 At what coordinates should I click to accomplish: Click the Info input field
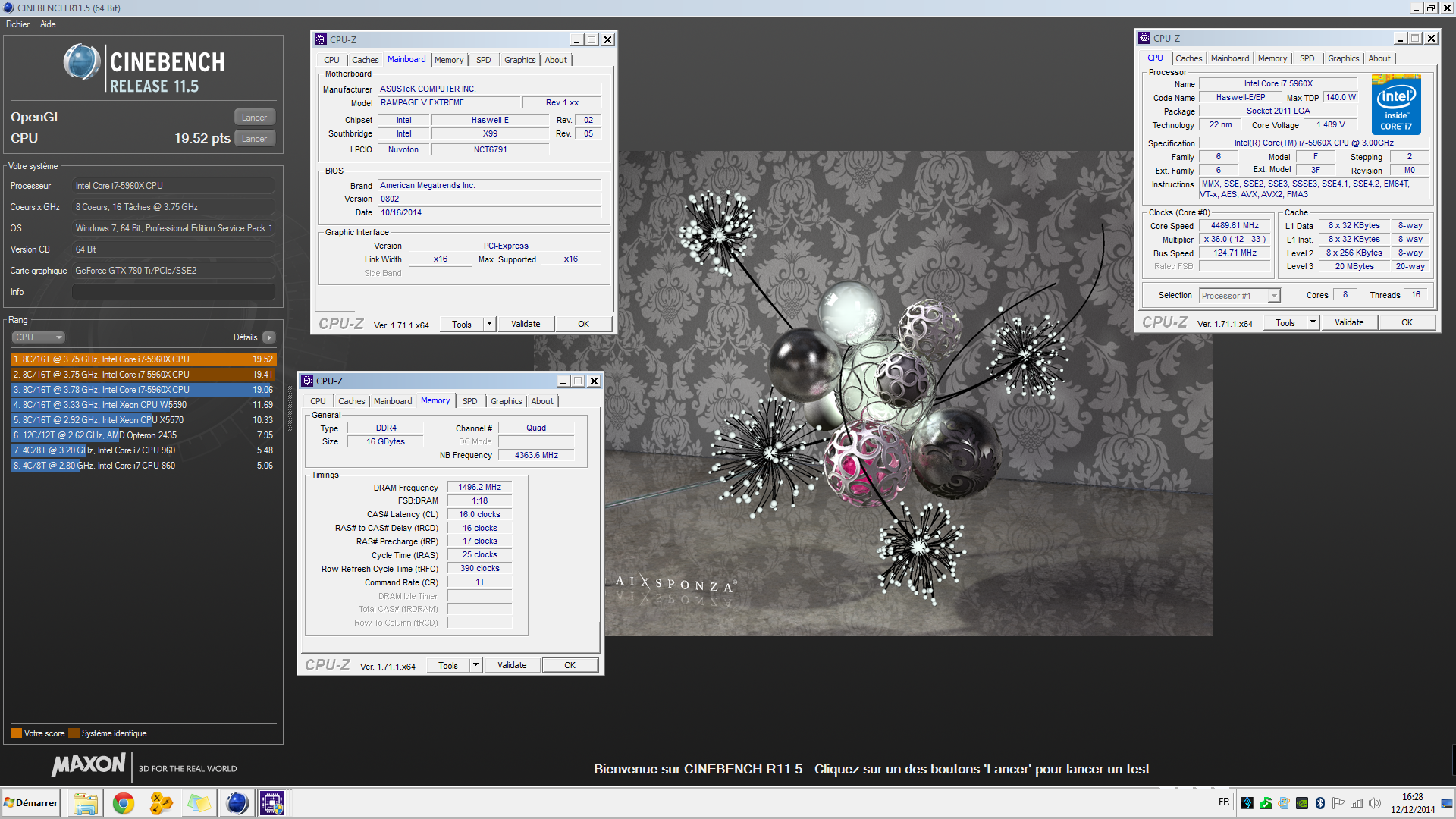point(174,292)
